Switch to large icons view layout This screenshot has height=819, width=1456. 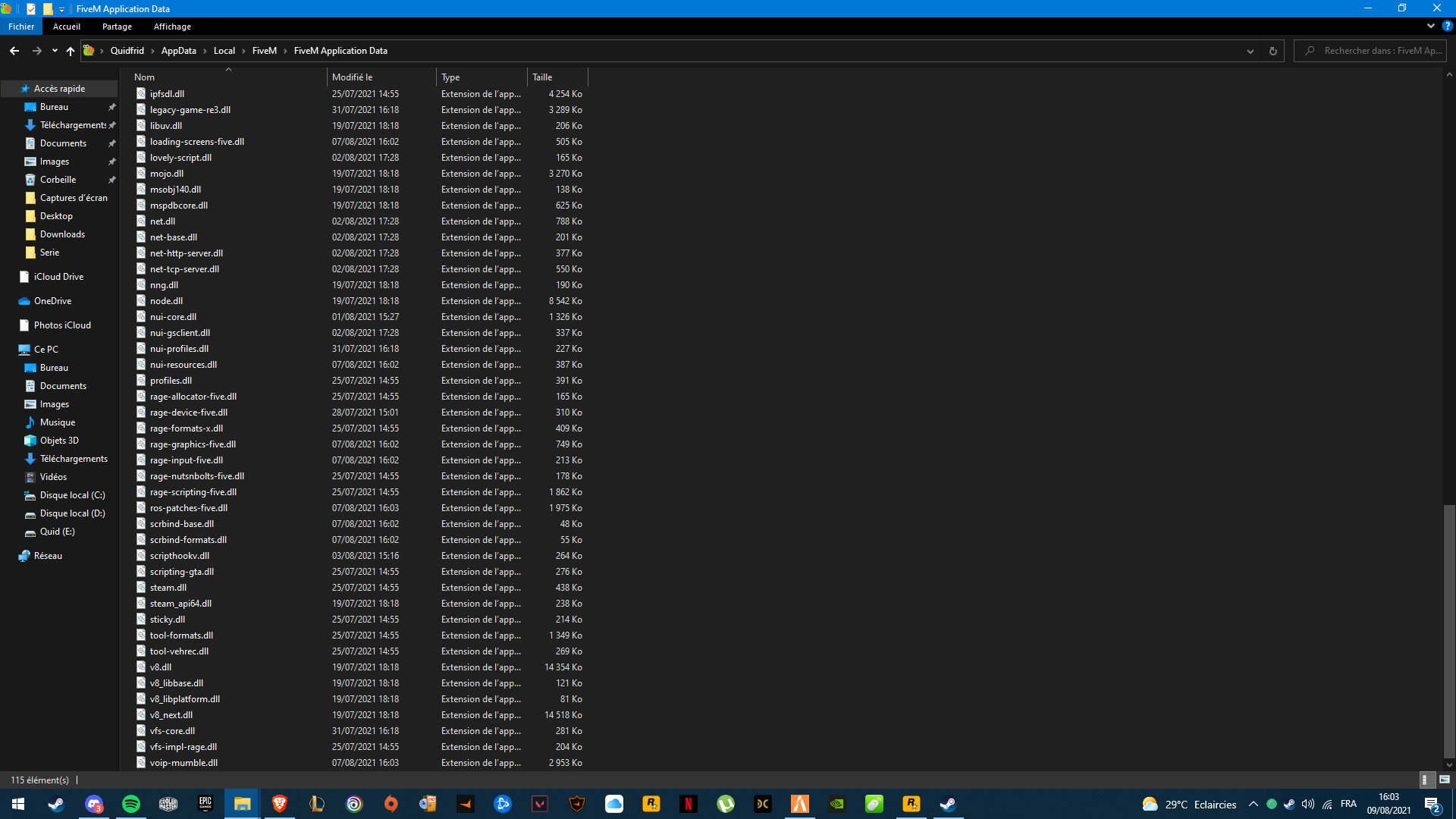point(1445,780)
